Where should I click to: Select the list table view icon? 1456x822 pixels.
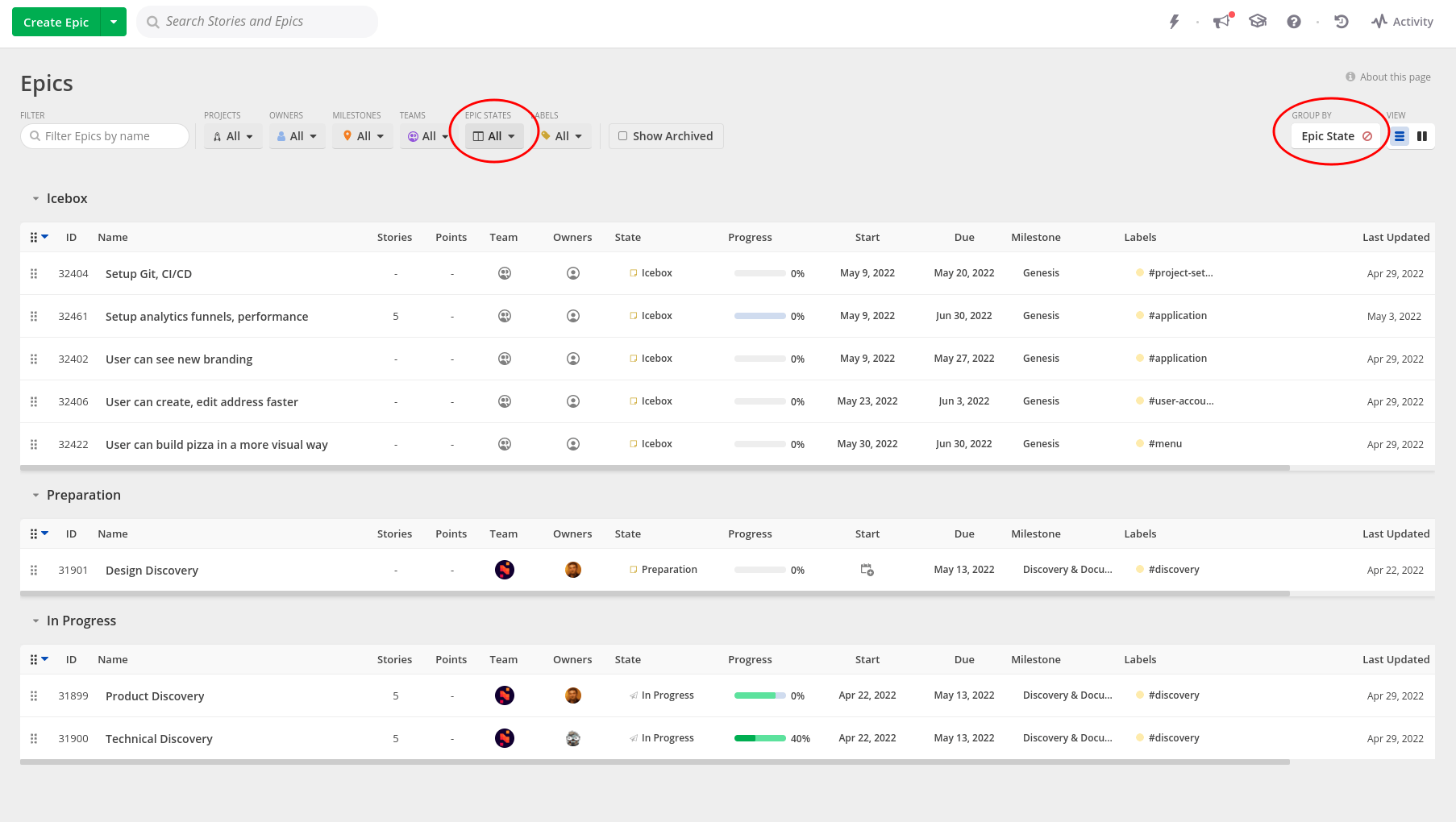pos(1400,136)
